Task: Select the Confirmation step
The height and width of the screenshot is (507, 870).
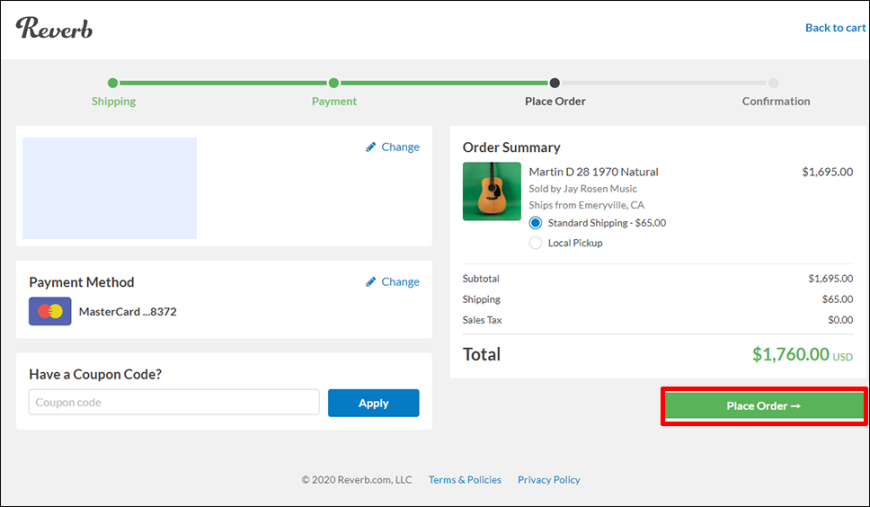Action: point(776,101)
